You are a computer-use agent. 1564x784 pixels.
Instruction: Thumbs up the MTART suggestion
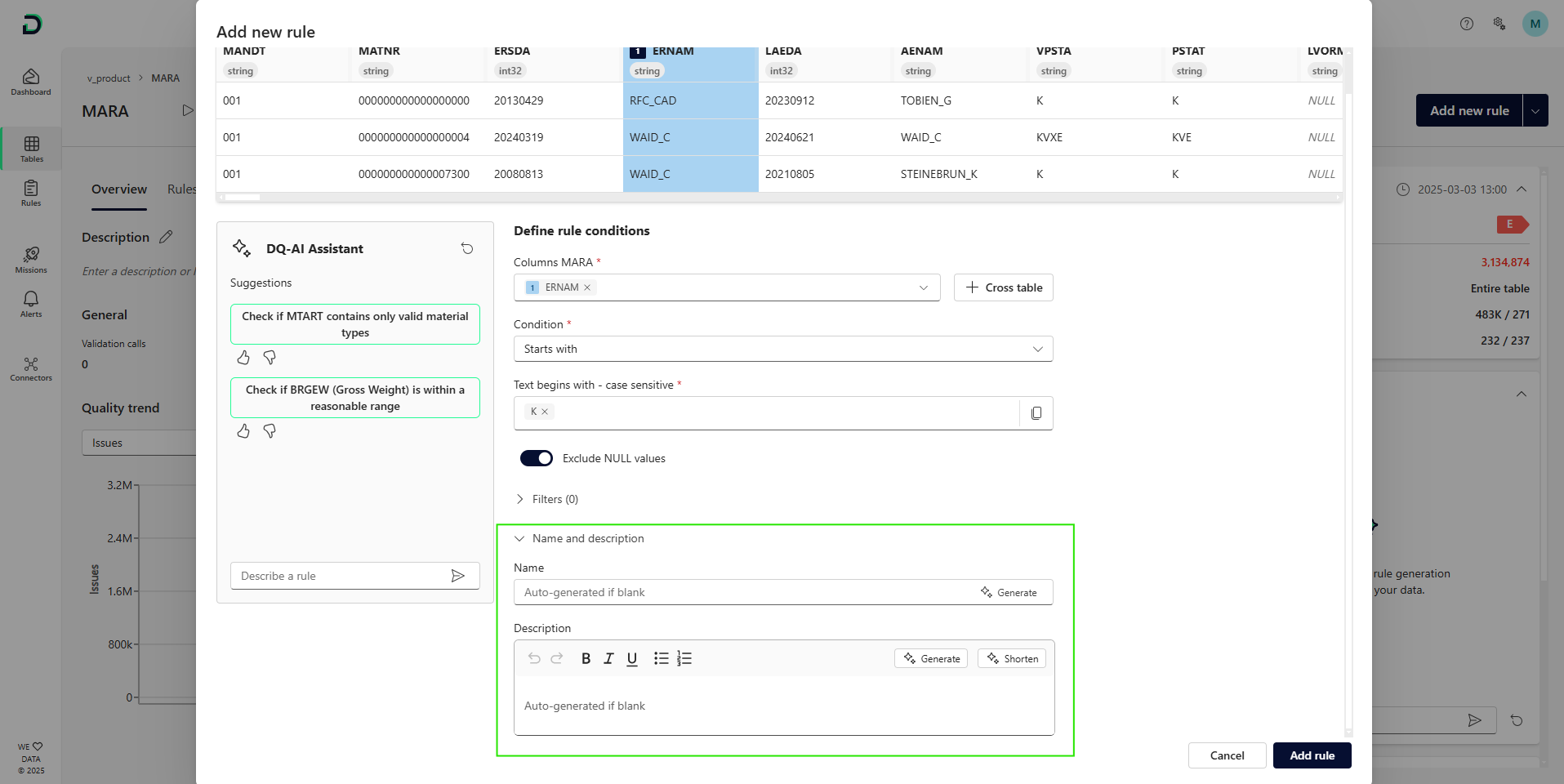(x=243, y=358)
